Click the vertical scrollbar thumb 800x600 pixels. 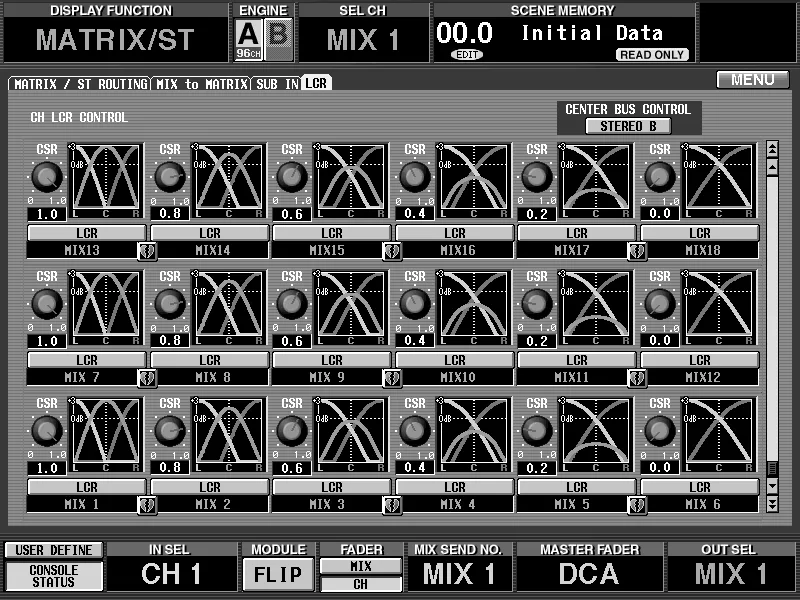click(x=772, y=468)
